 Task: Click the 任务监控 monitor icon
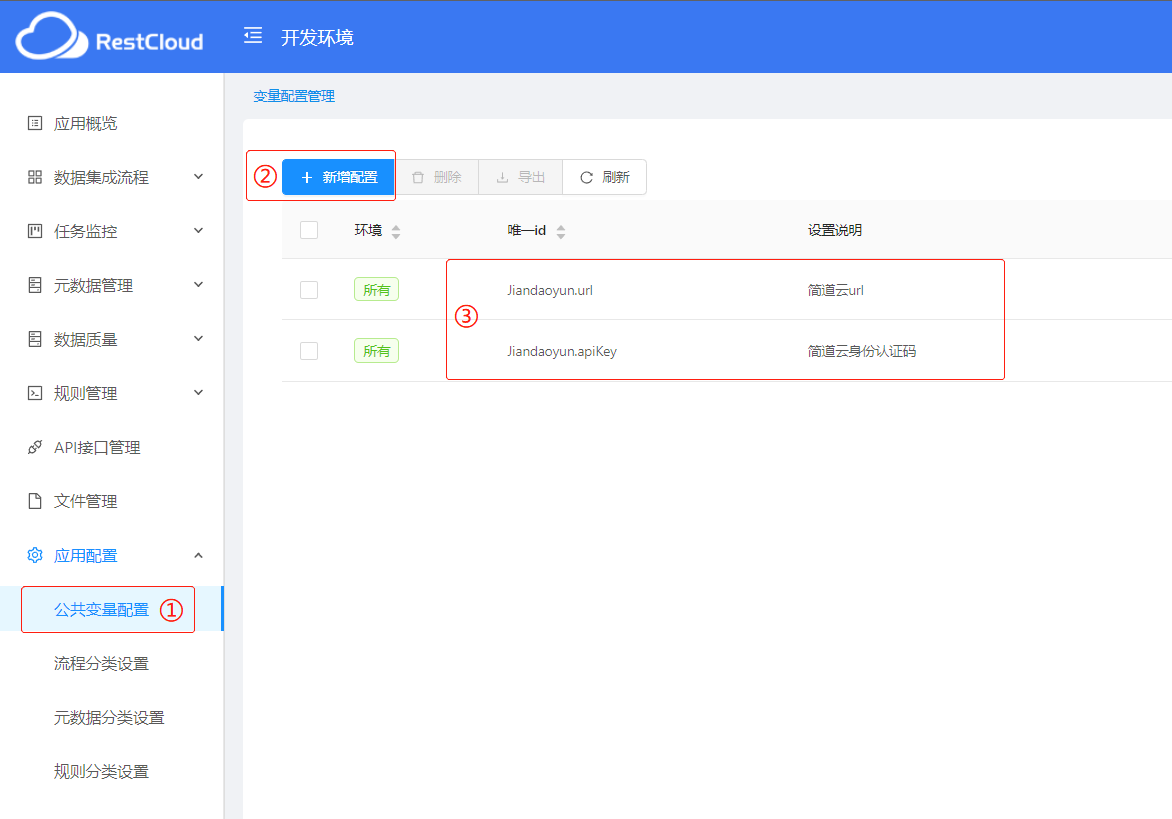pos(35,232)
